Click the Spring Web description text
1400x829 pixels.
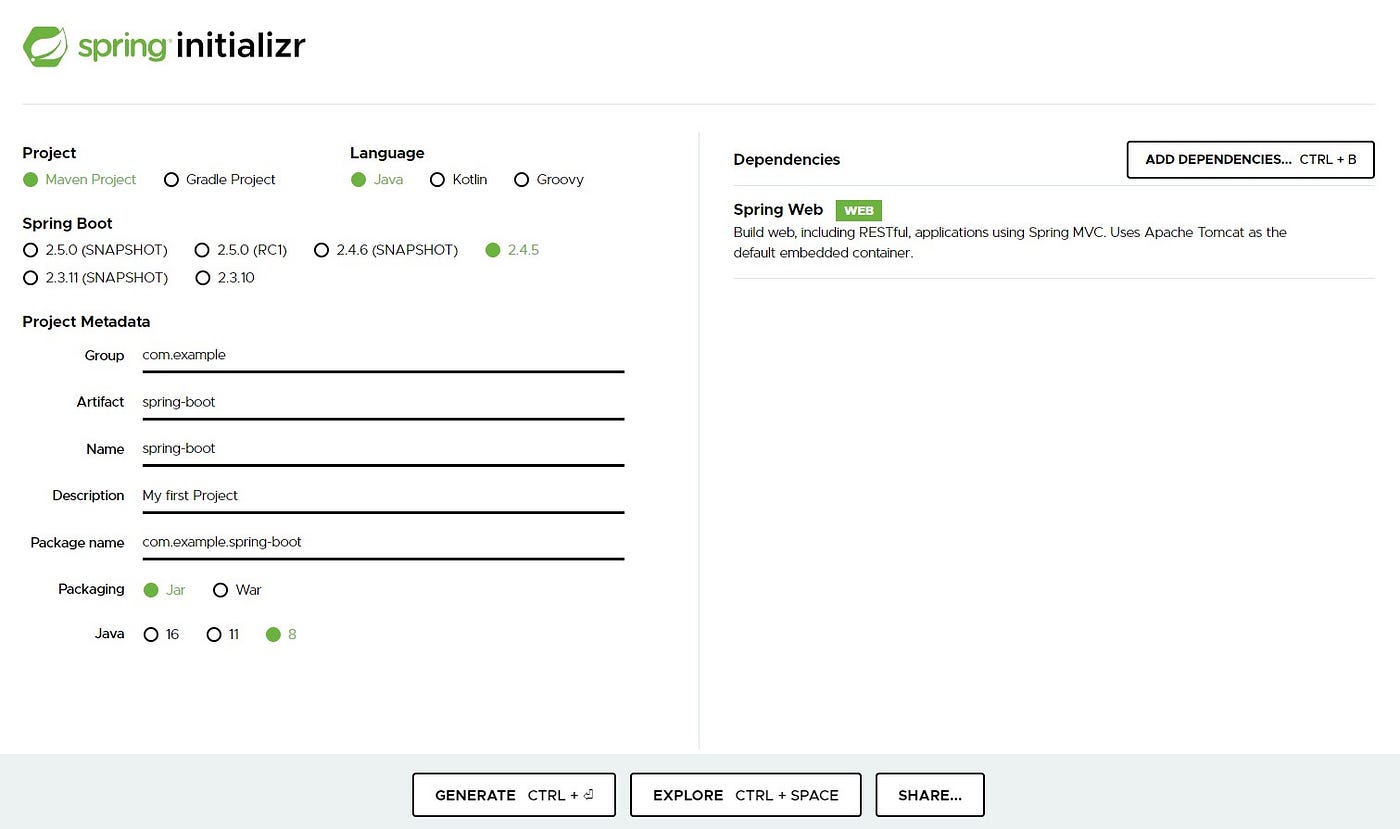(x=1010, y=242)
